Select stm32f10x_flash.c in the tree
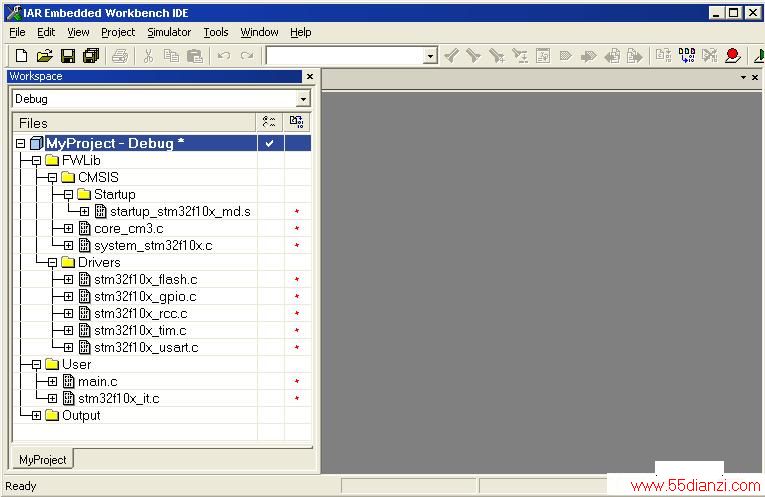Viewport: 765px width, 497px height. coord(145,279)
